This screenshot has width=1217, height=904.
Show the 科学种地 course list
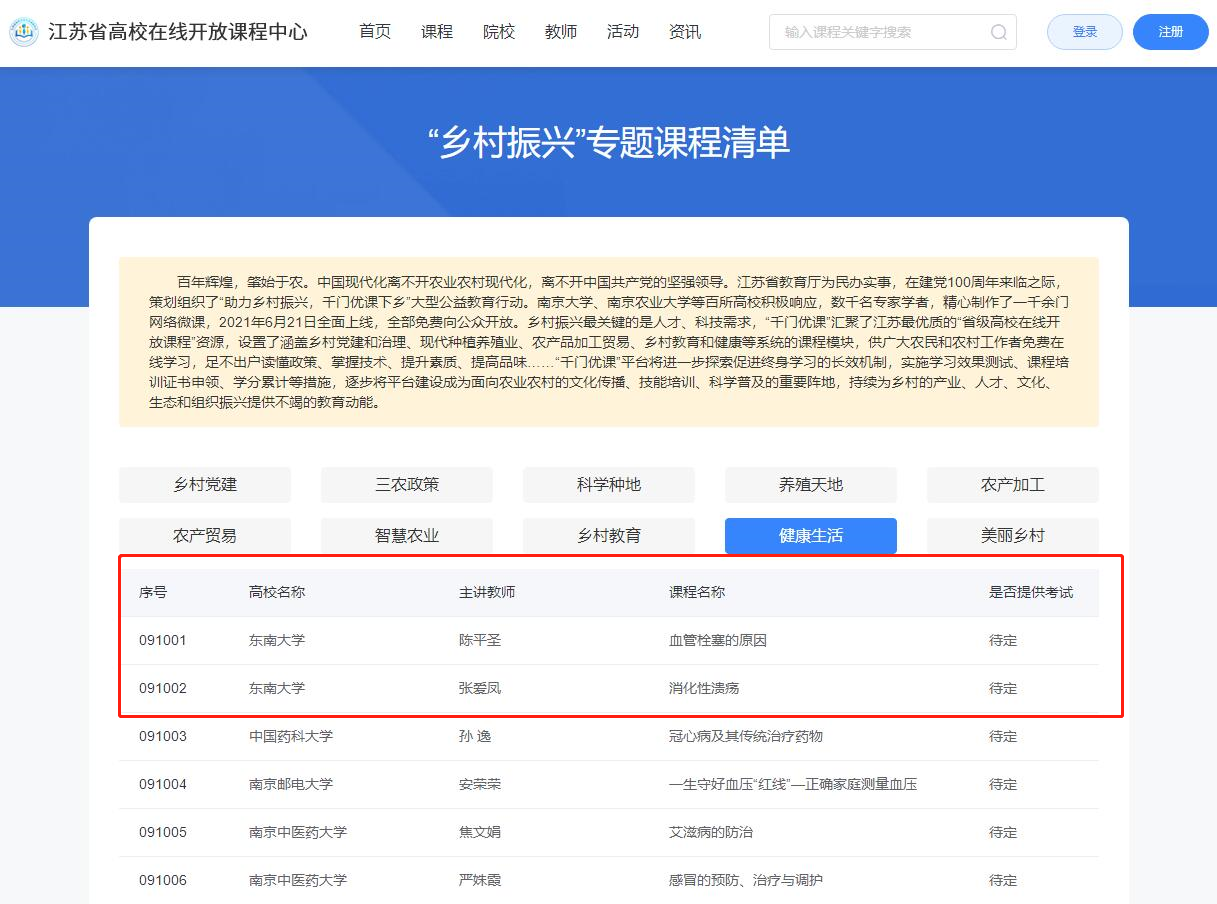pos(609,485)
